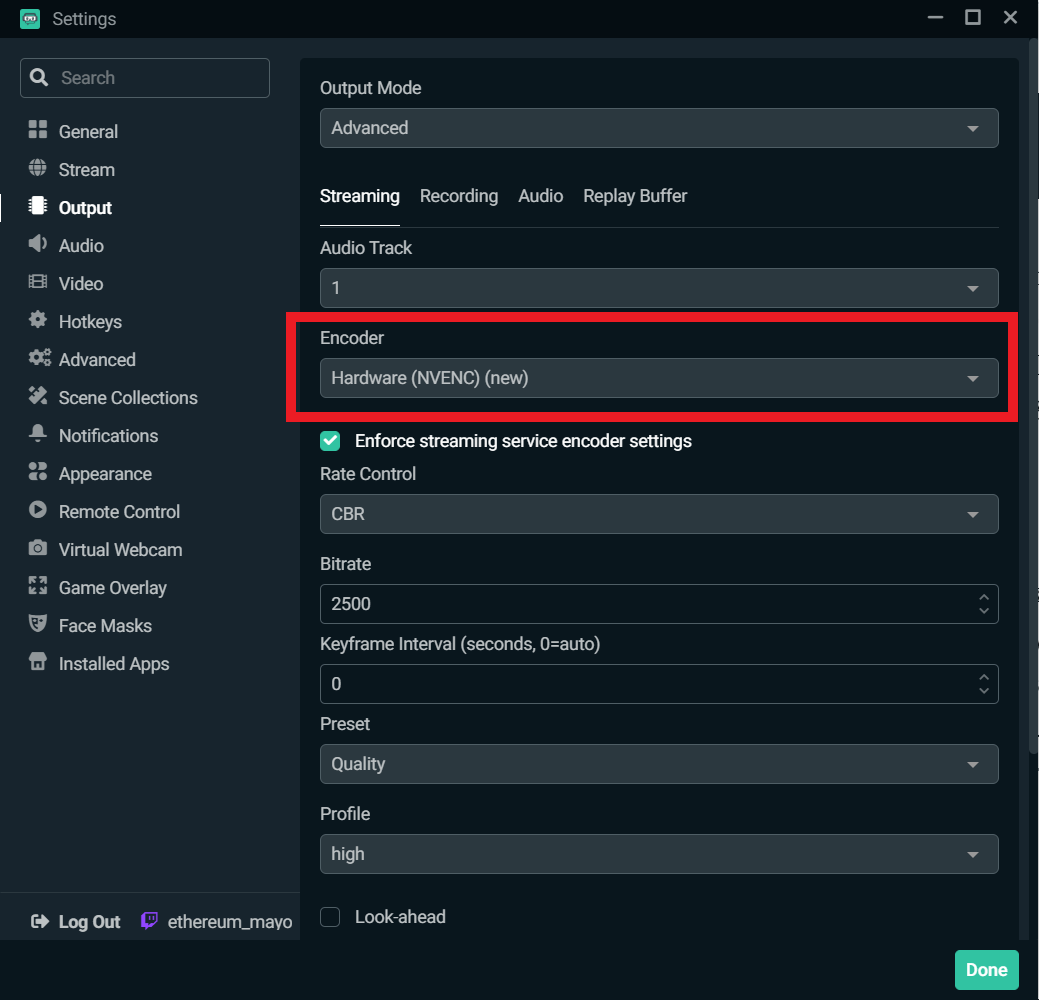
Task: Open the Preset Quality dropdown
Action: [x=659, y=764]
